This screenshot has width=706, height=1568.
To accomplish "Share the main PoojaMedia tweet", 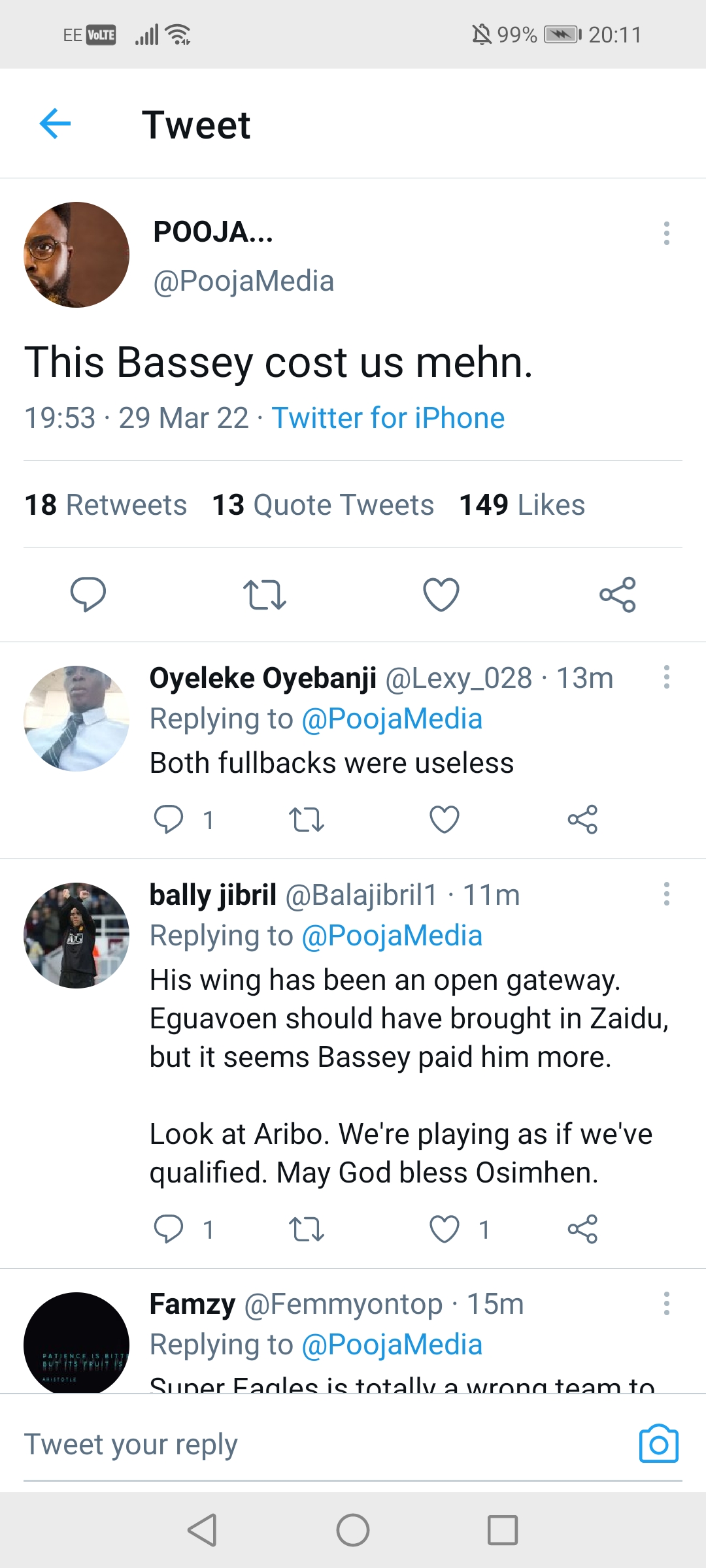I will (617, 594).
